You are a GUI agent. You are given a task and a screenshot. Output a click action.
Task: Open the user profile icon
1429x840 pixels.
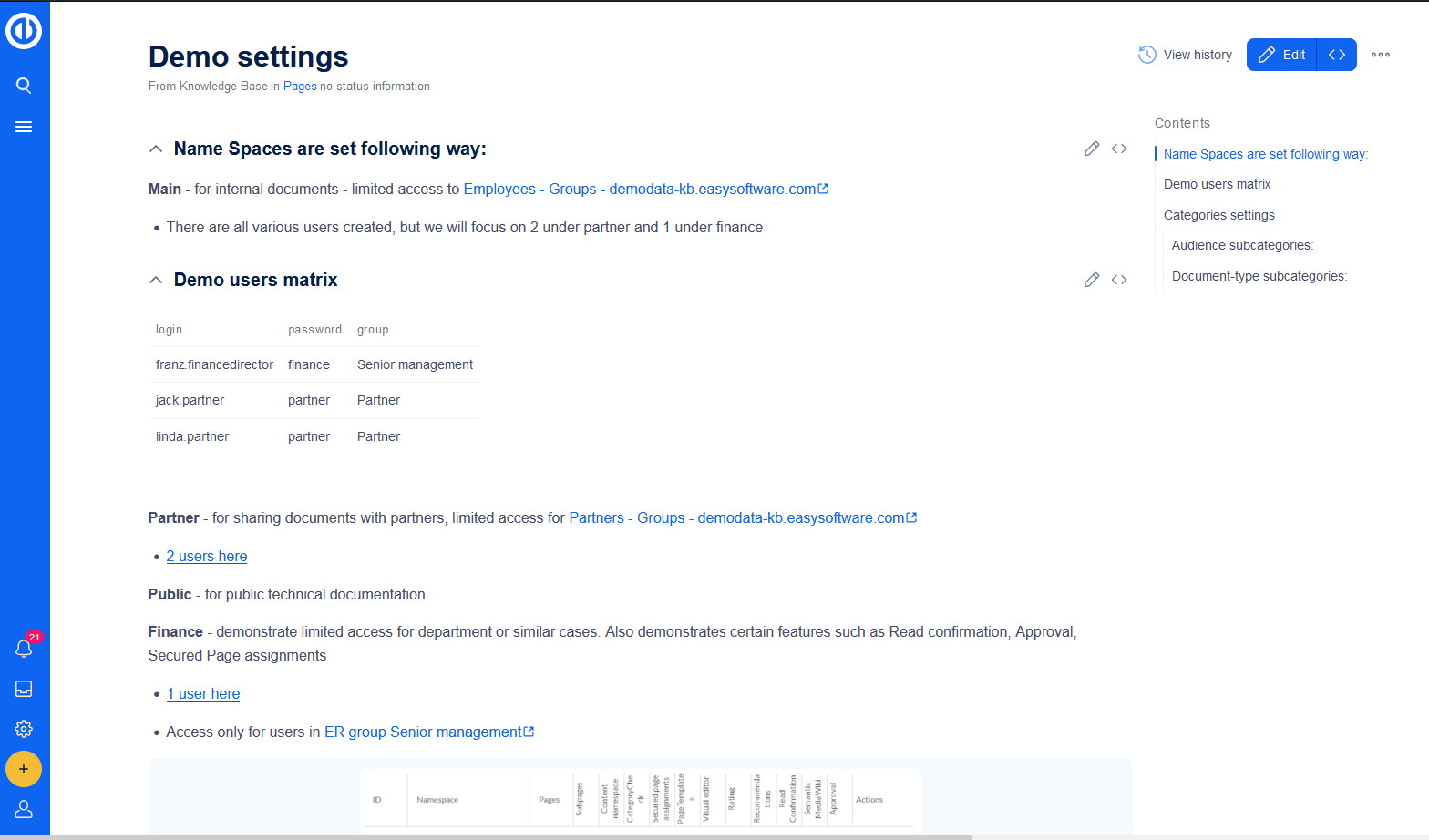24,809
